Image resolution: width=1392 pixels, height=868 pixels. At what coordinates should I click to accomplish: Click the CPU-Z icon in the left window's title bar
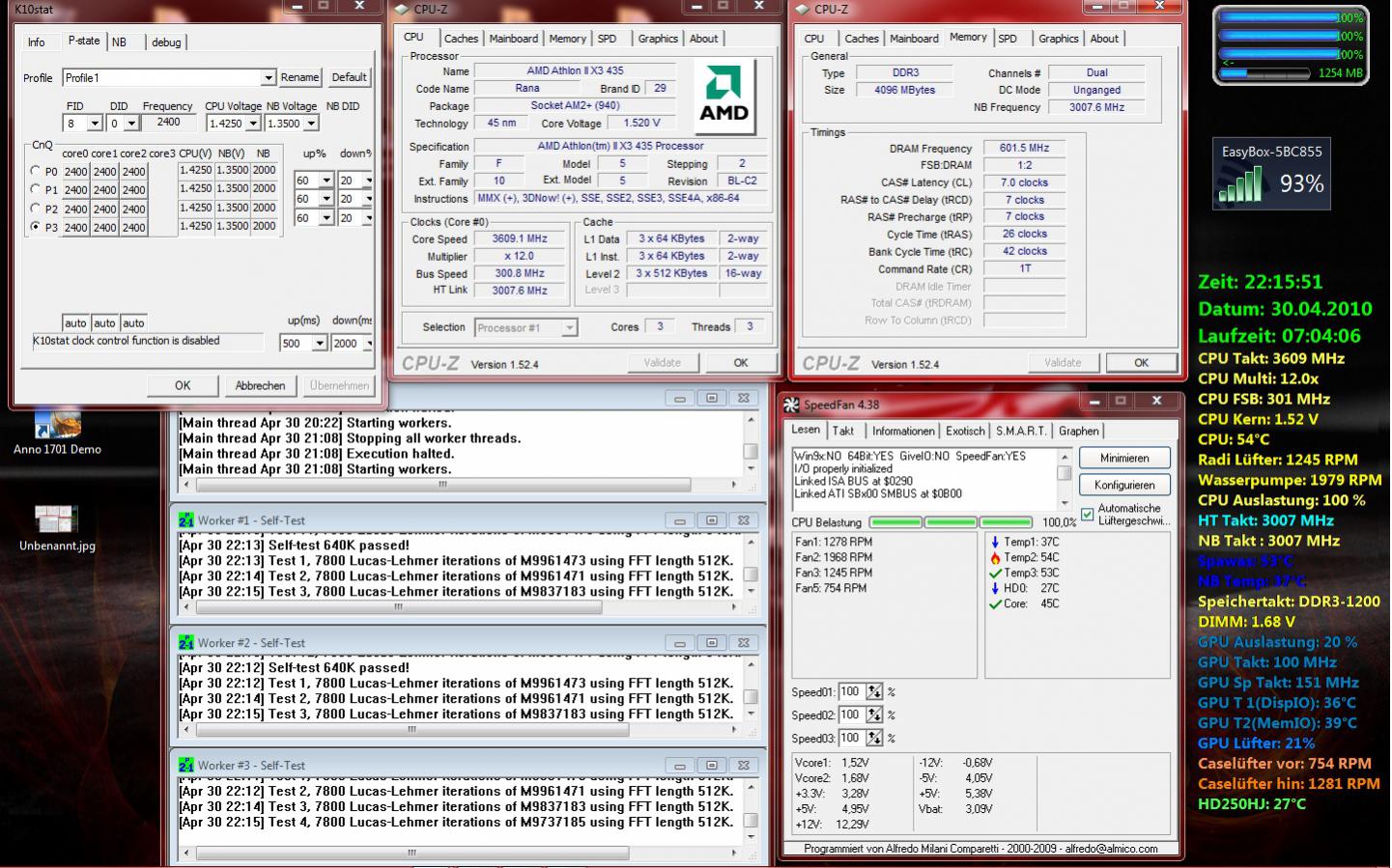402,10
